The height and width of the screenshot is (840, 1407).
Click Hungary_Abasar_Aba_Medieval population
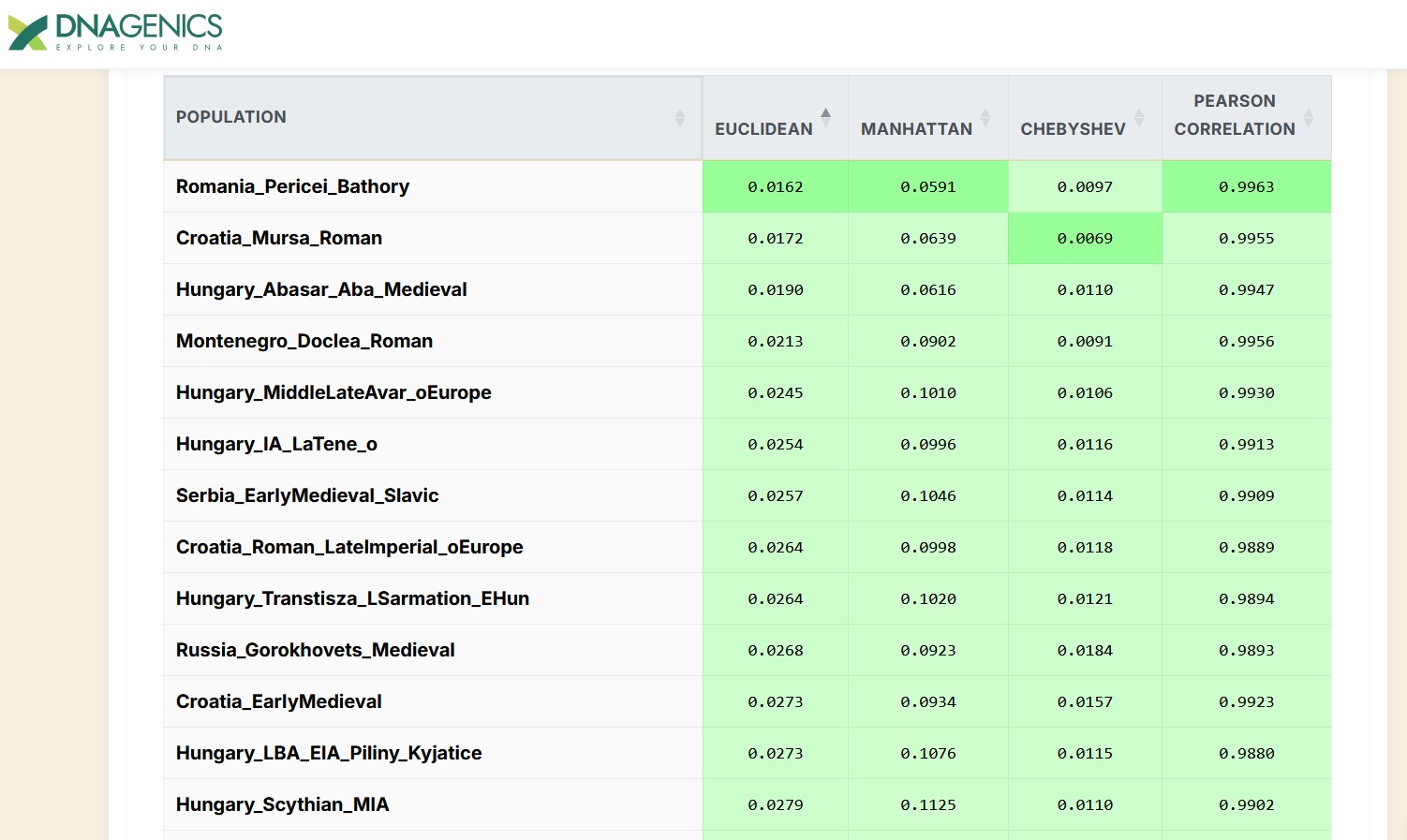(x=321, y=289)
